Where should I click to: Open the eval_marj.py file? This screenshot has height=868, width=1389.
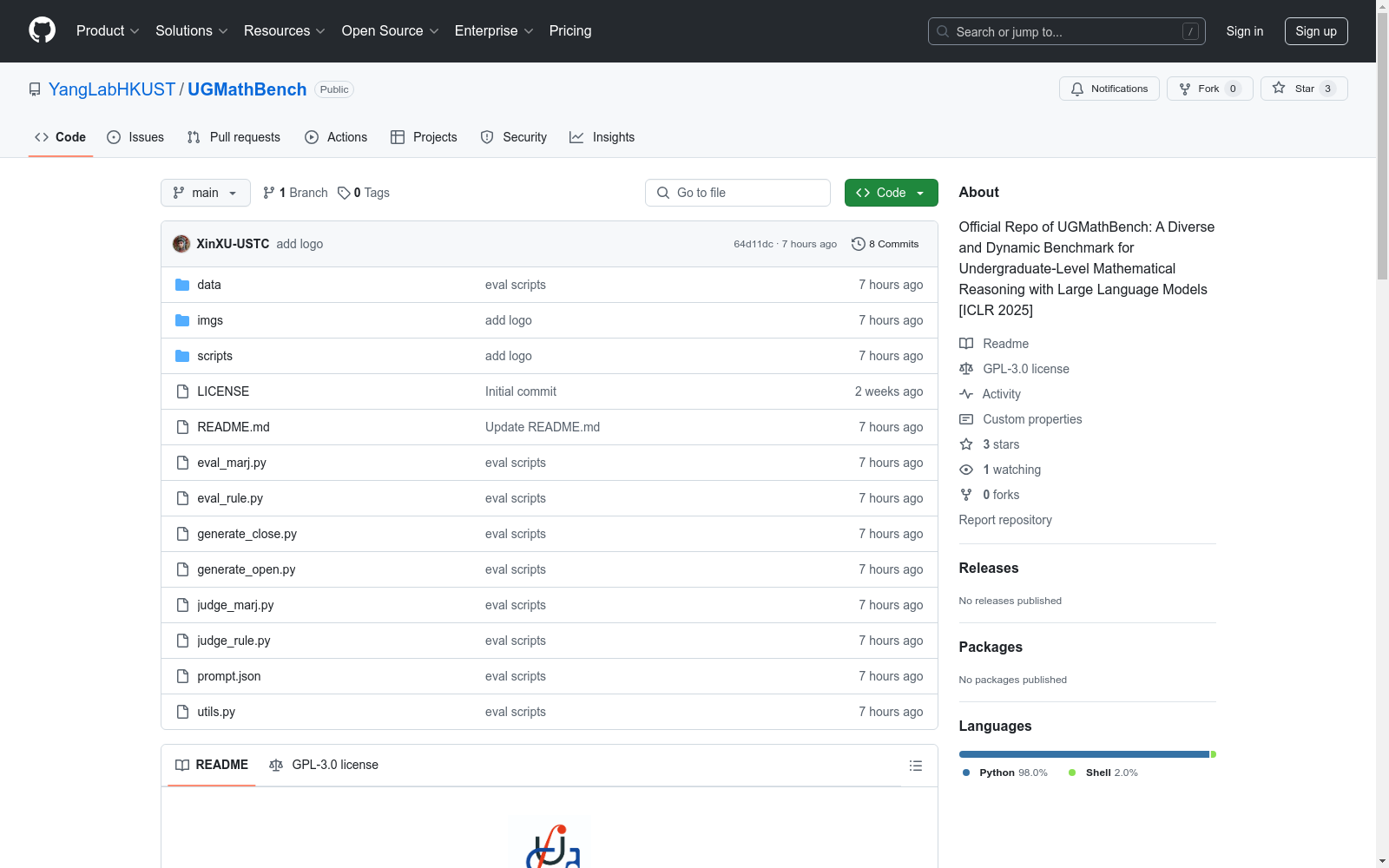pos(232,463)
